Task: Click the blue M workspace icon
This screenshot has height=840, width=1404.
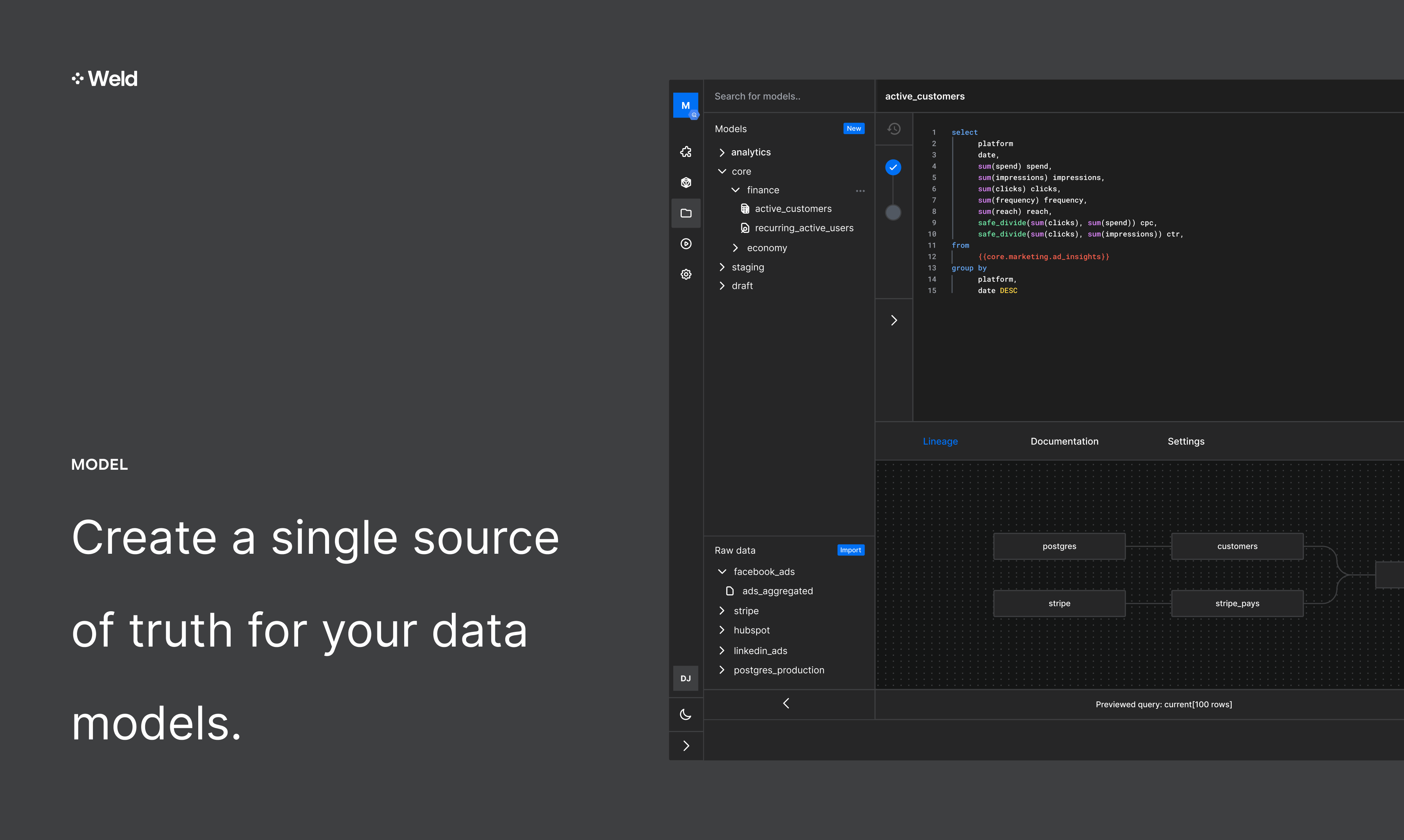Action: [685, 105]
